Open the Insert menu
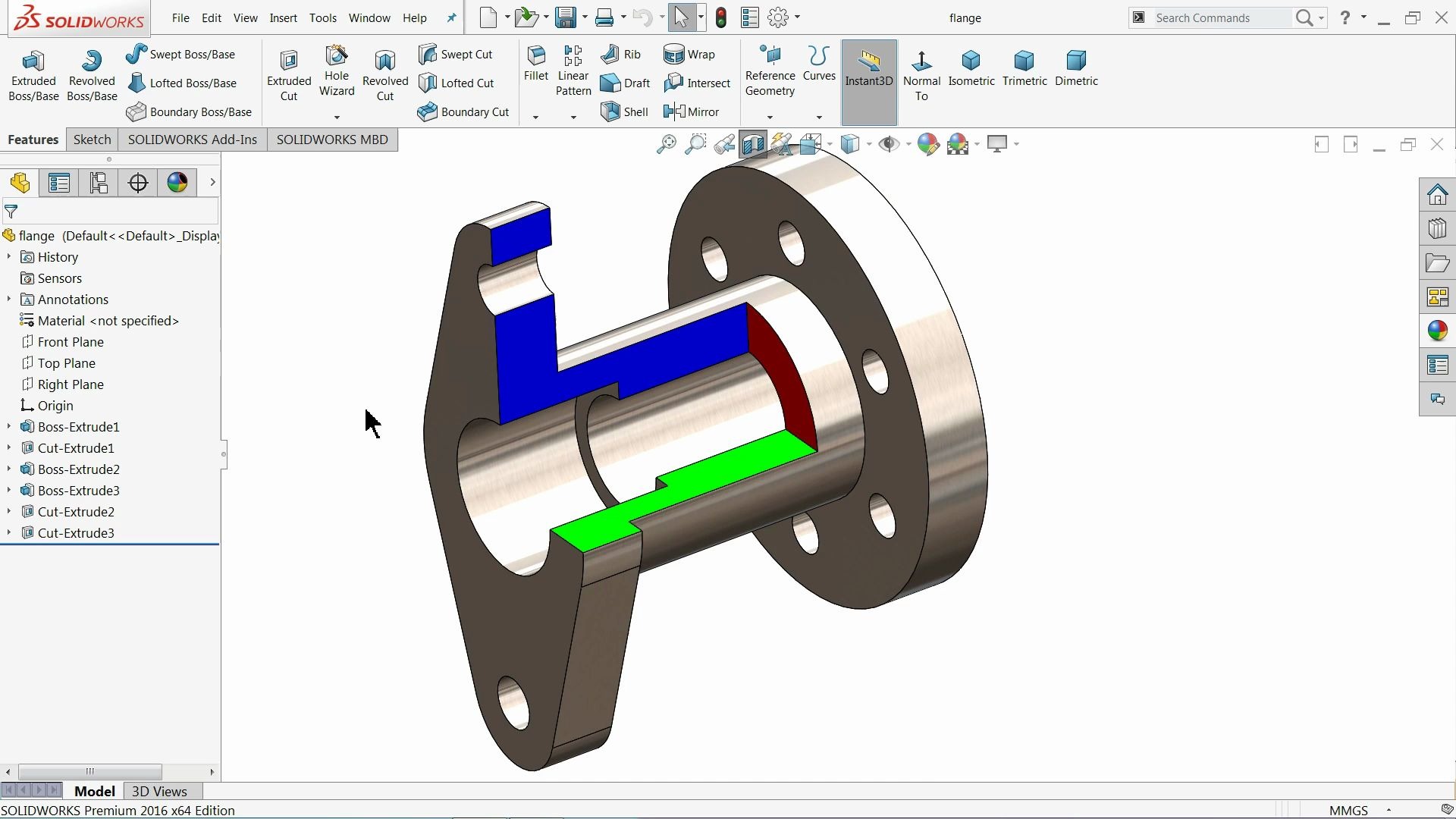This screenshot has height=819, width=1456. [283, 17]
